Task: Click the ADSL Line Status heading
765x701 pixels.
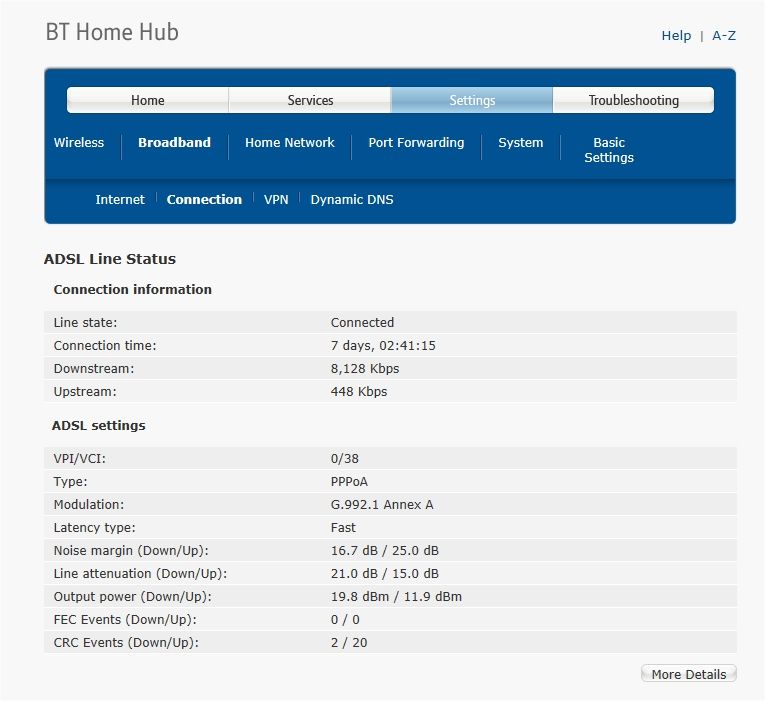Action: pyautogui.click(x=110, y=259)
